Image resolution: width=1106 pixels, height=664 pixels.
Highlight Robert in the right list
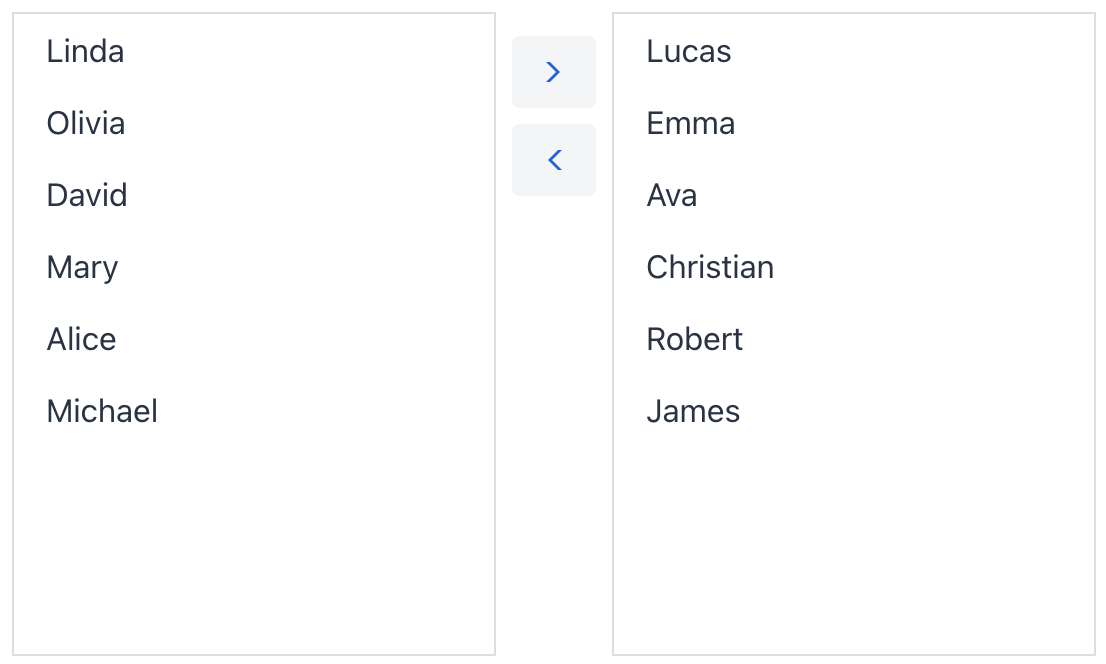(x=695, y=339)
